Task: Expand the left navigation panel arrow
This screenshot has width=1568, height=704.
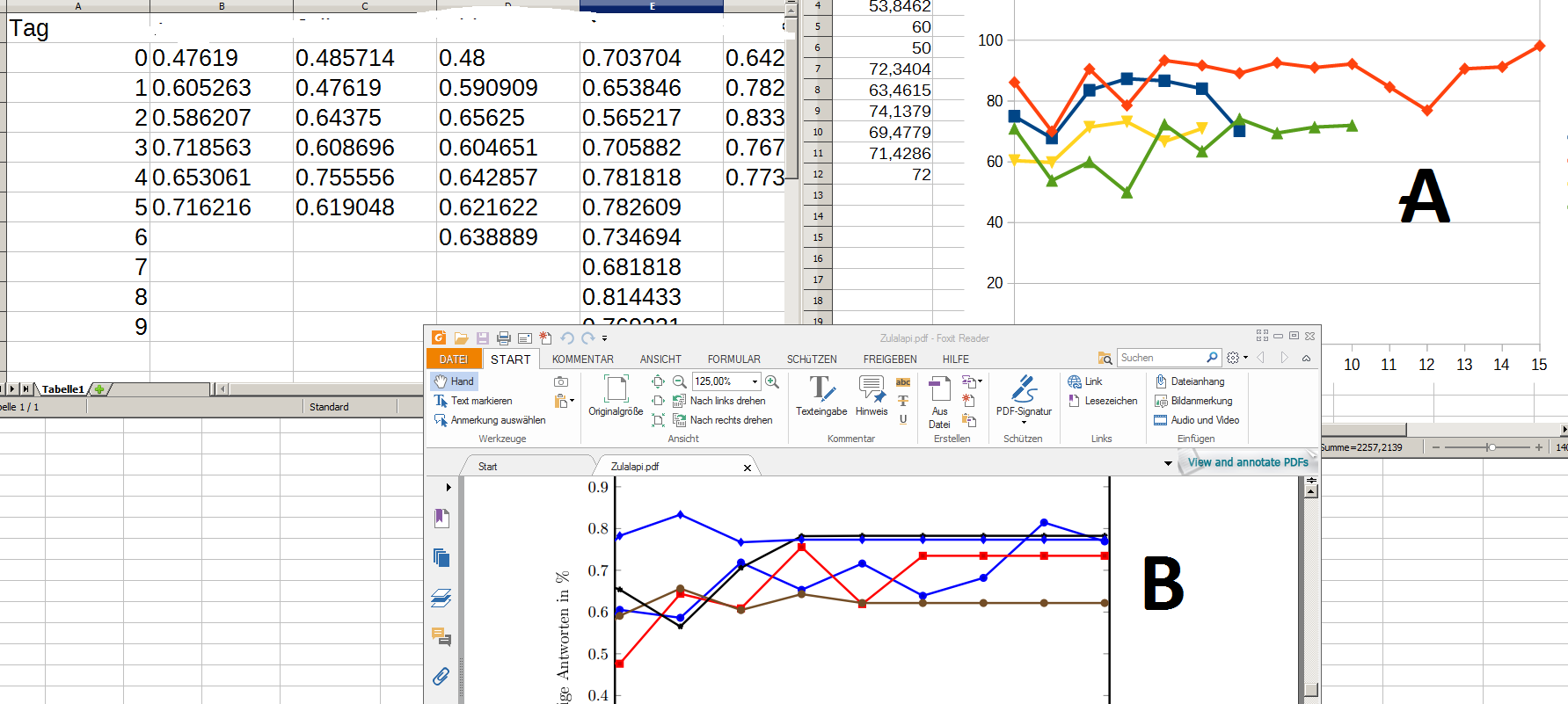Action: click(x=449, y=487)
